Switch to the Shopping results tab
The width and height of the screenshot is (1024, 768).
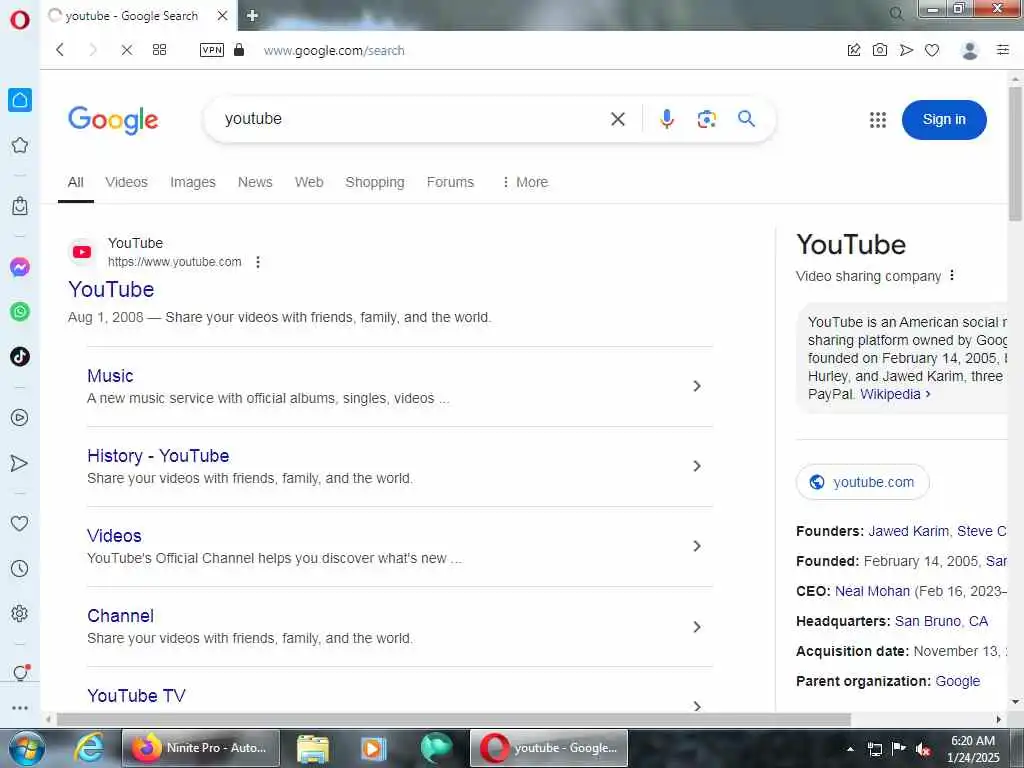click(375, 182)
